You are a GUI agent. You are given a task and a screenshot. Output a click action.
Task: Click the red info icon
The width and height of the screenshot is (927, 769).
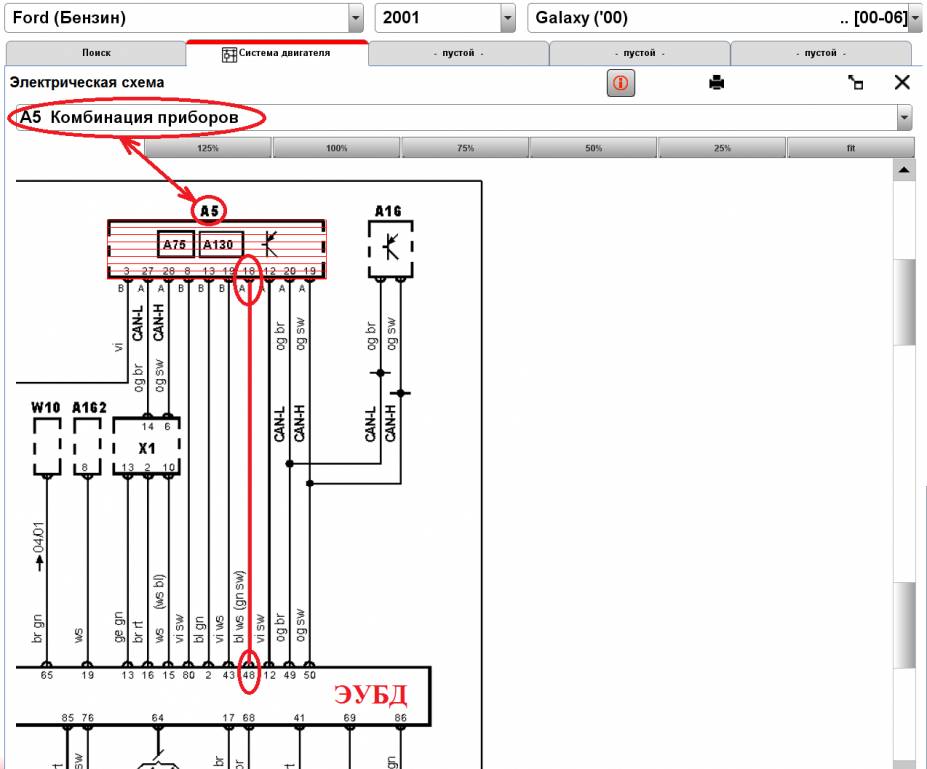(x=620, y=84)
